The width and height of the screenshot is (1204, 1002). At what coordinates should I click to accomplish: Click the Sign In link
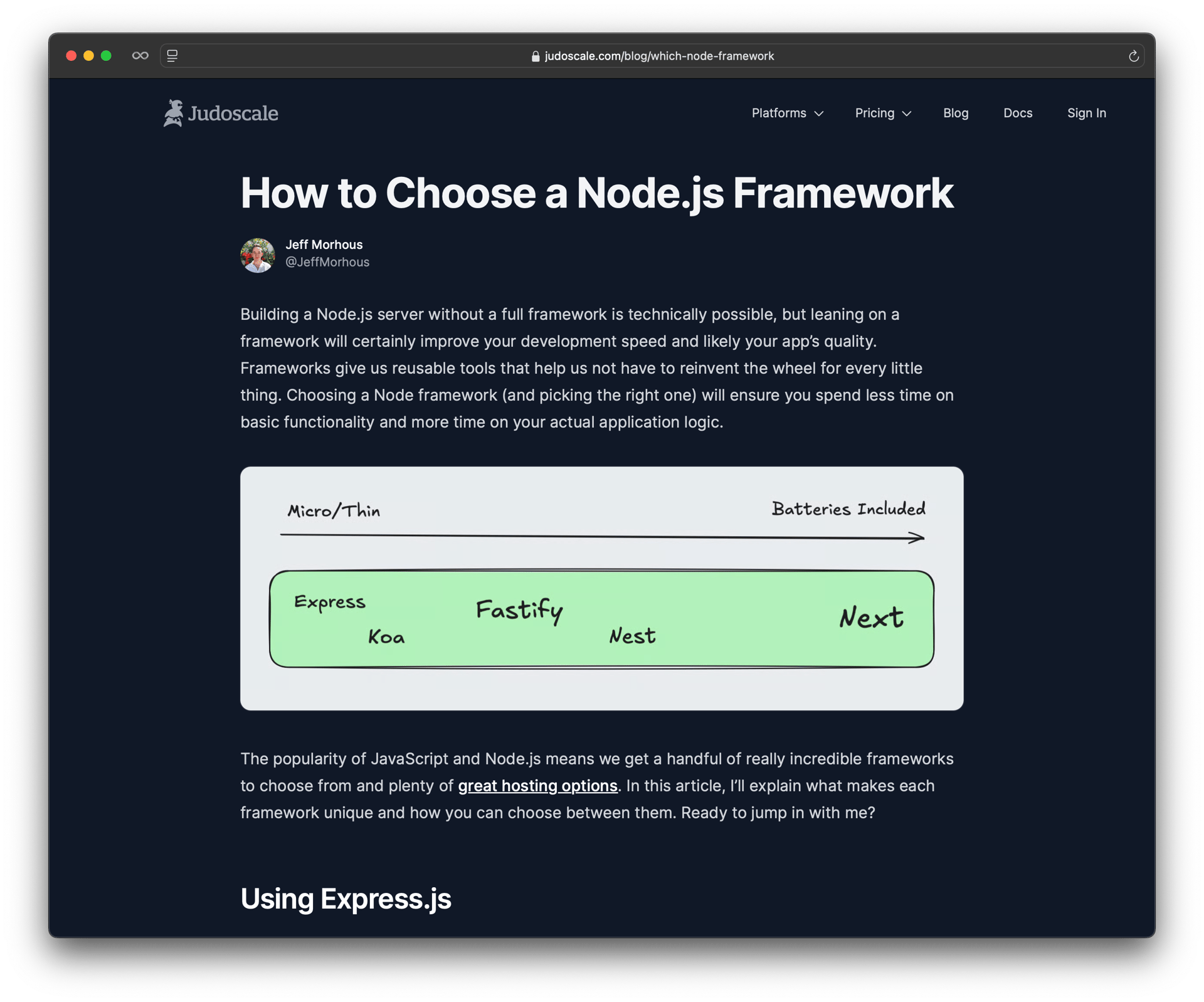tap(1086, 113)
